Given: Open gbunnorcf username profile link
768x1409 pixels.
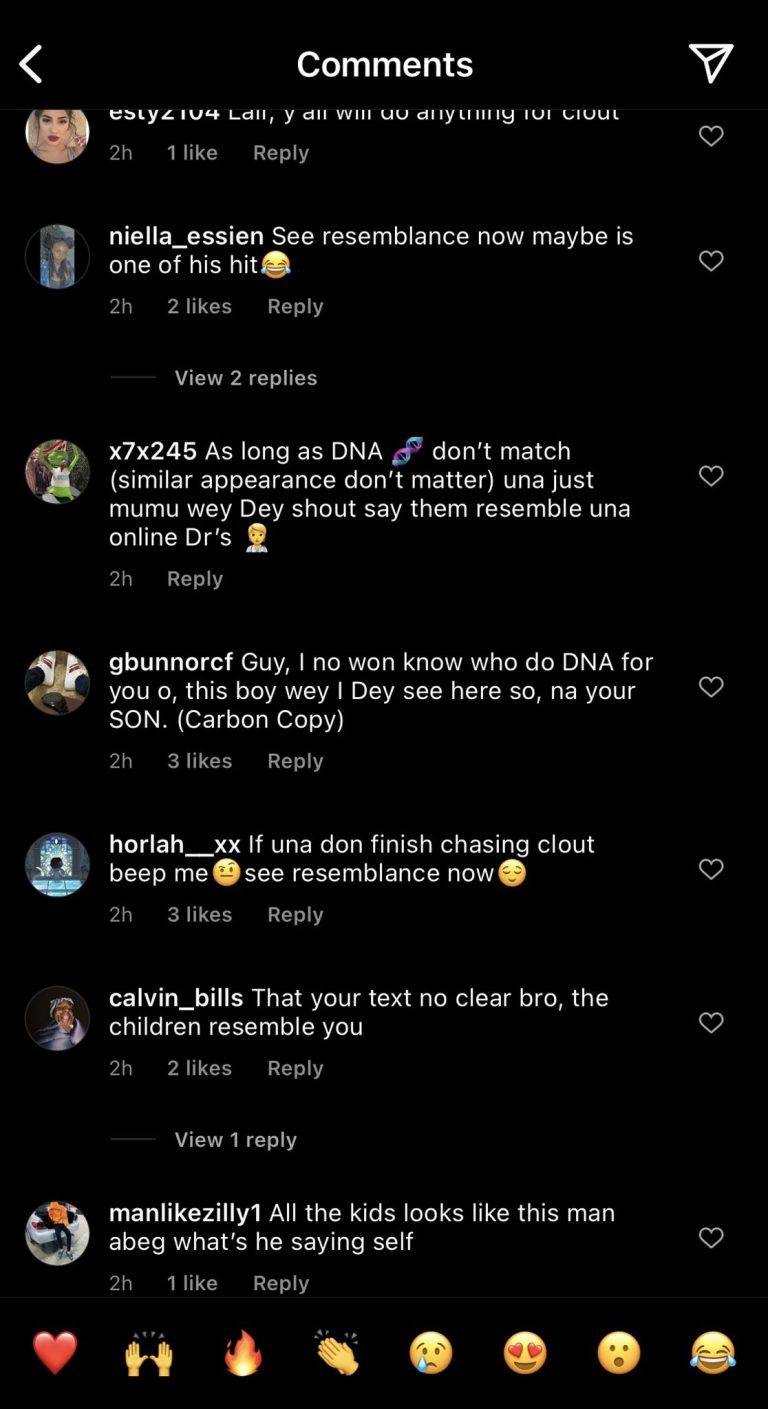Looking at the screenshot, I should 171,662.
